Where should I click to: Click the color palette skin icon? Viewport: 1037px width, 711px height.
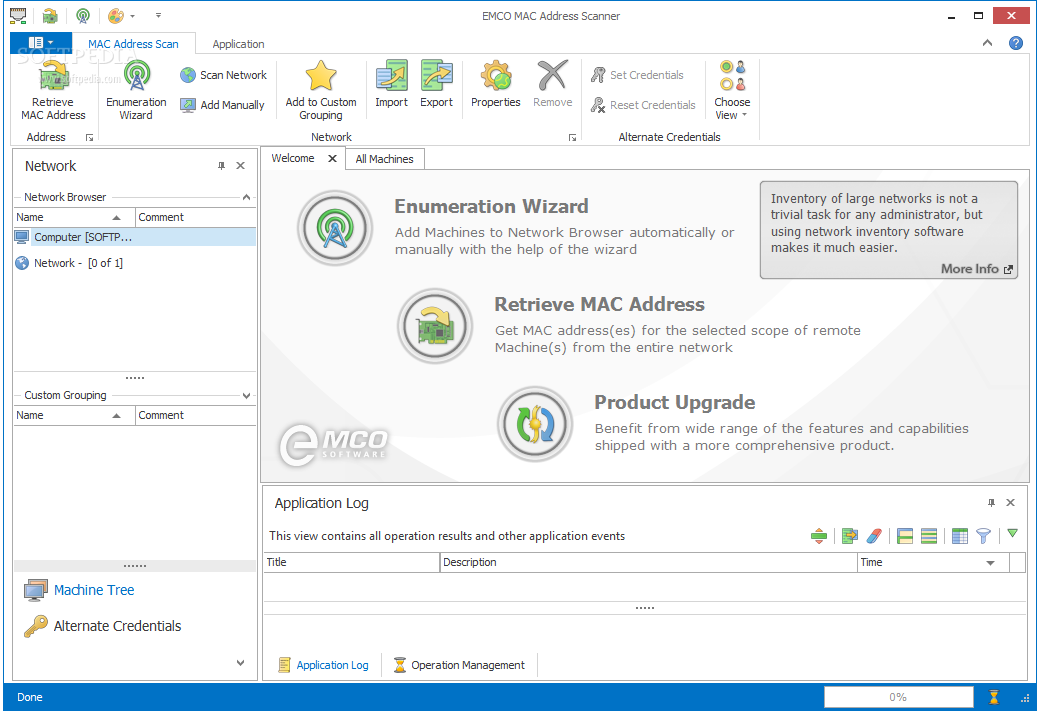click(x=116, y=16)
